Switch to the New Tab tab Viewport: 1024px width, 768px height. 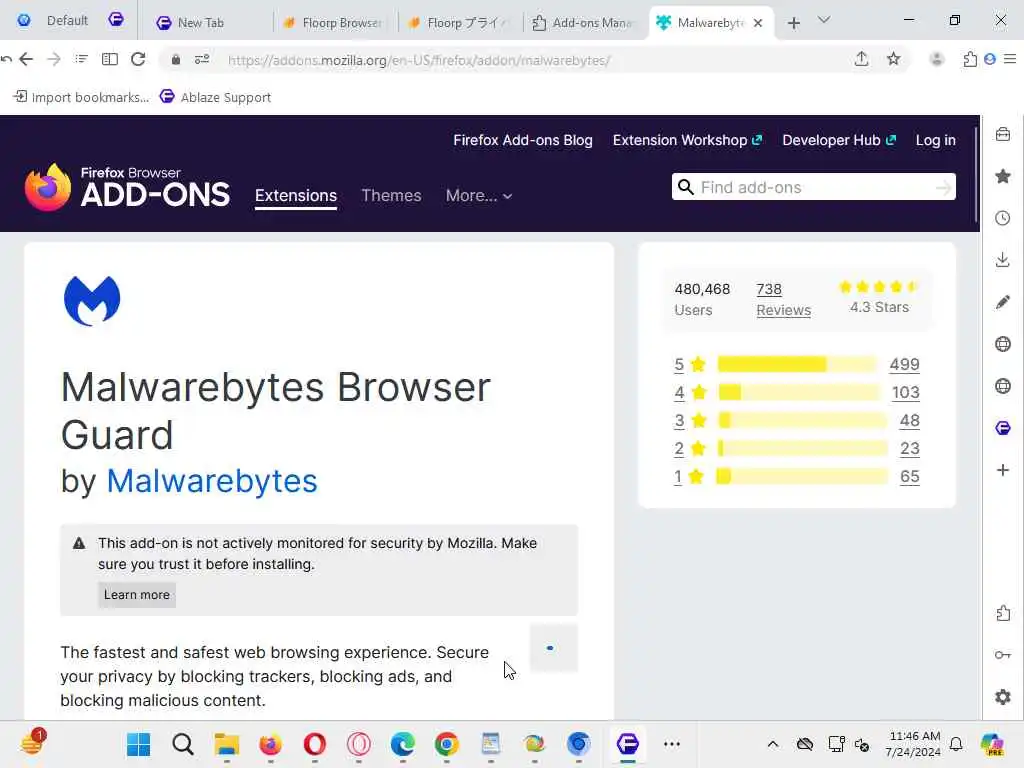click(200, 23)
